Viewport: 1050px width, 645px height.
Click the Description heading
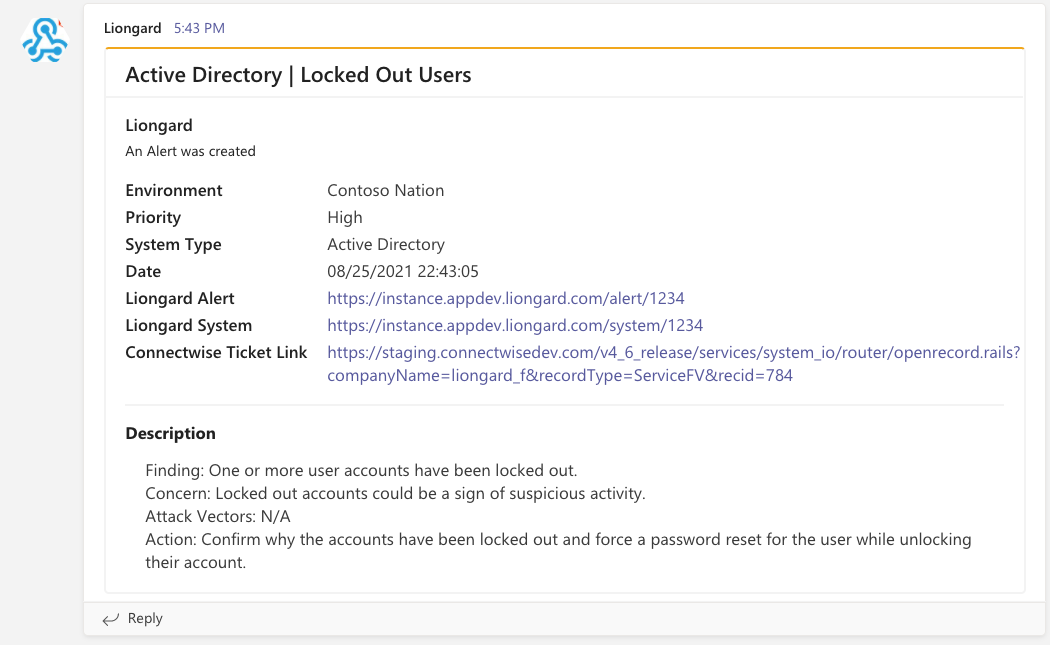tap(170, 433)
